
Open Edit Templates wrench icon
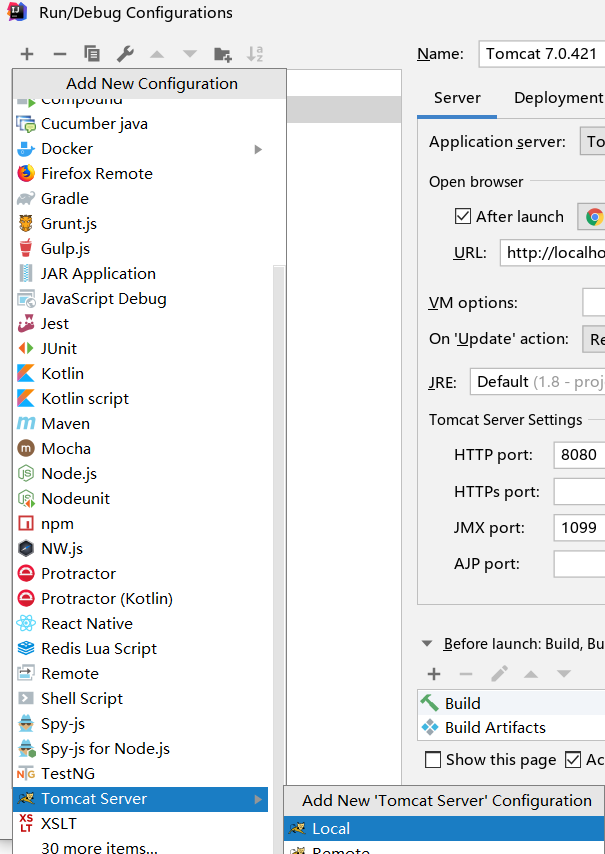(x=125, y=53)
